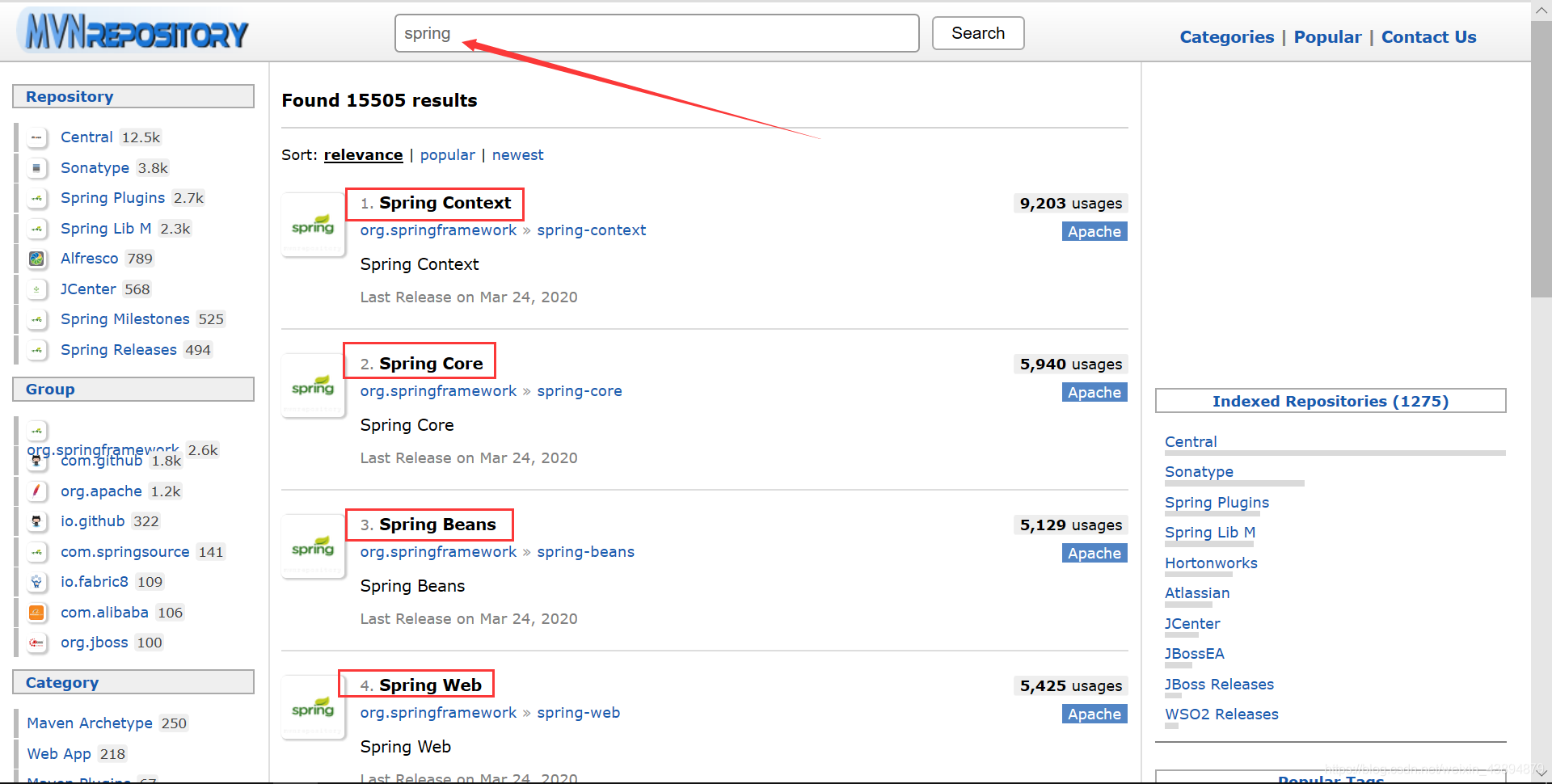The image size is (1552, 784).
Task: Click the io.github group octocat icon
Action: [x=36, y=521]
